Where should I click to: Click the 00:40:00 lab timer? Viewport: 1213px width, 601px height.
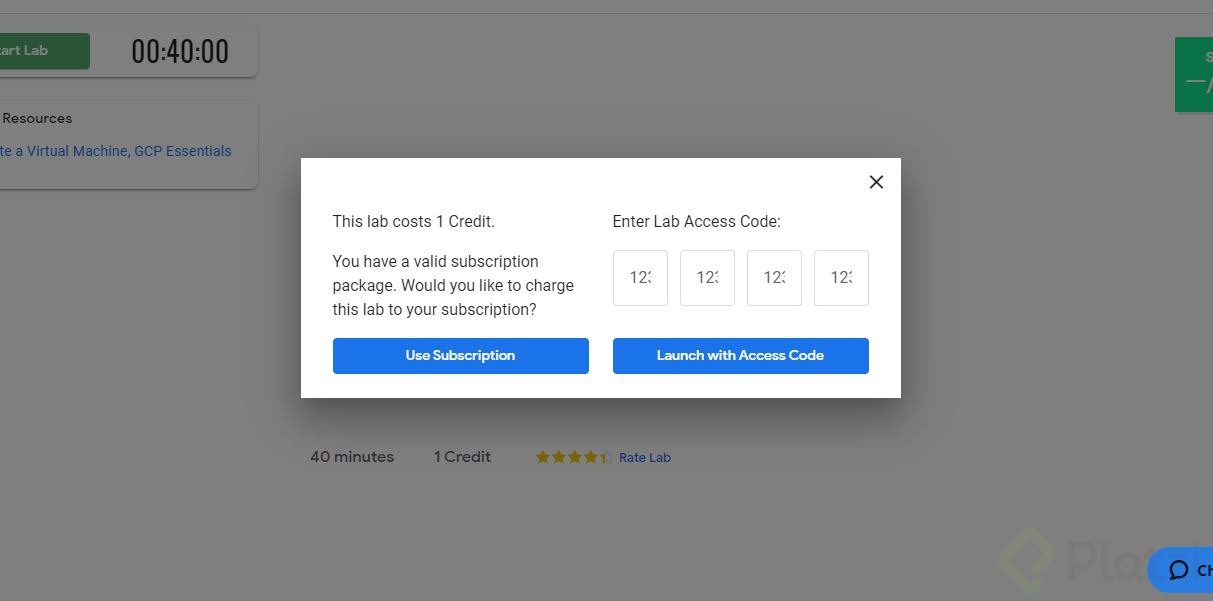[180, 52]
